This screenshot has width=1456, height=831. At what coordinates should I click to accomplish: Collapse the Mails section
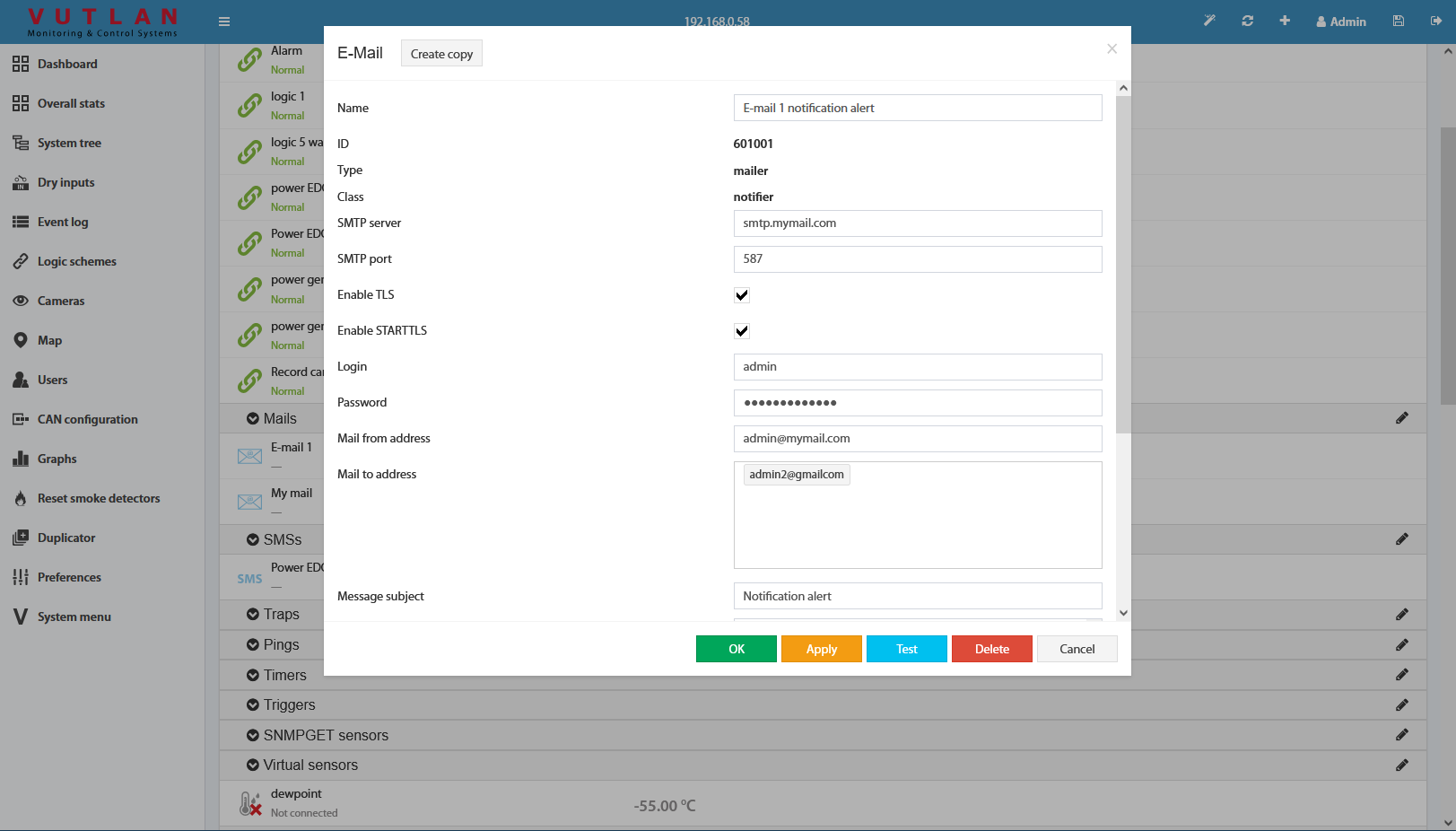pyautogui.click(x=252, y=418)
